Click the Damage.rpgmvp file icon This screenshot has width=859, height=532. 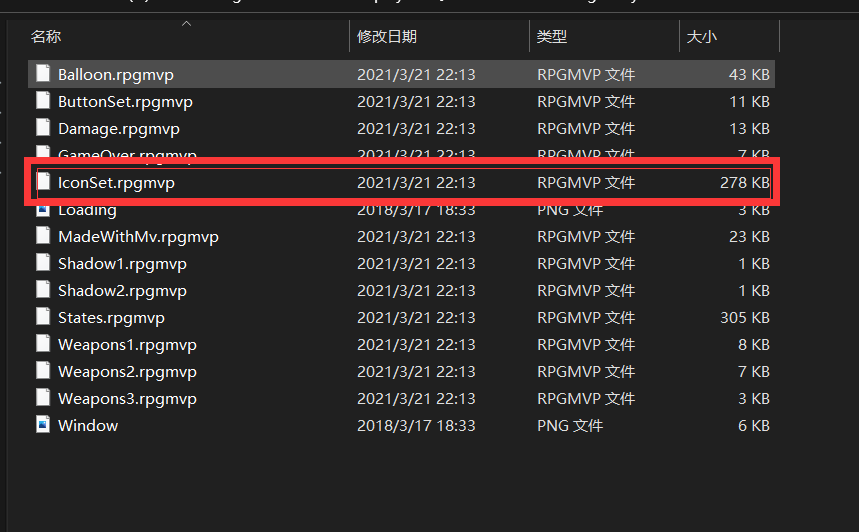(43, 127)
